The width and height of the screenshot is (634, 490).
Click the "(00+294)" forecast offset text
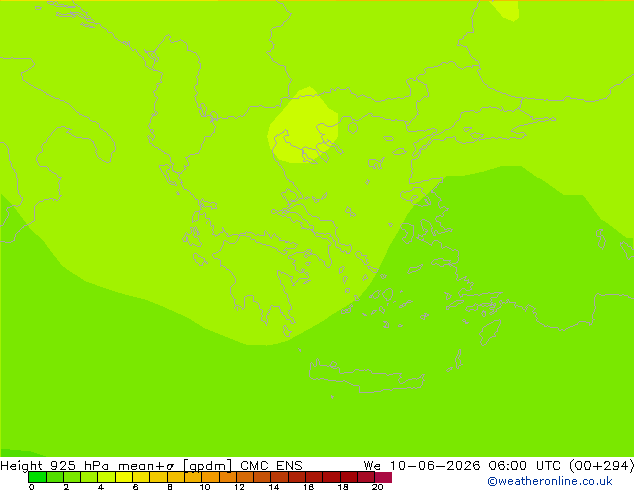click(601, 466)
